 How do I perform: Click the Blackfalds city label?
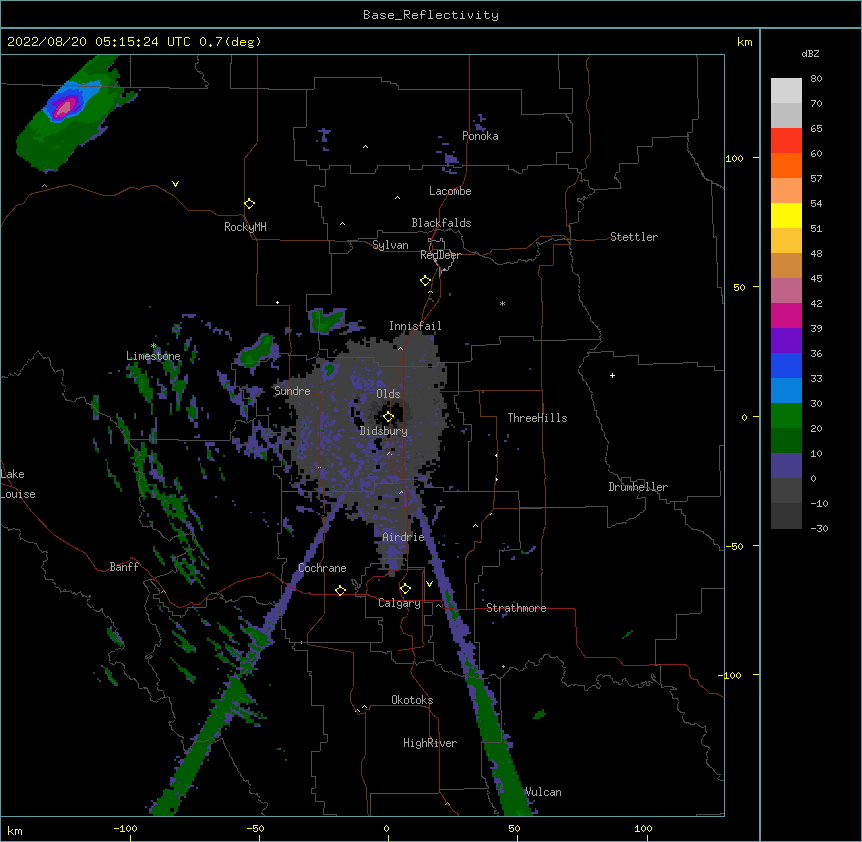click(441, 223)
